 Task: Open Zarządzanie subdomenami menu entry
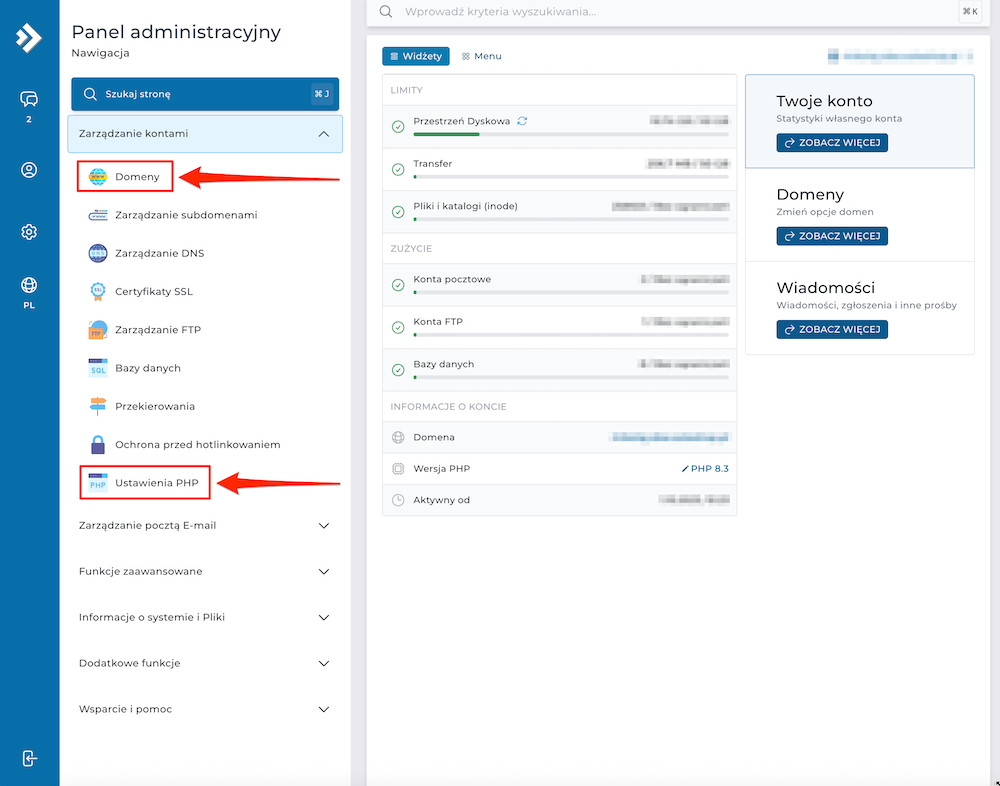point(186,215)
